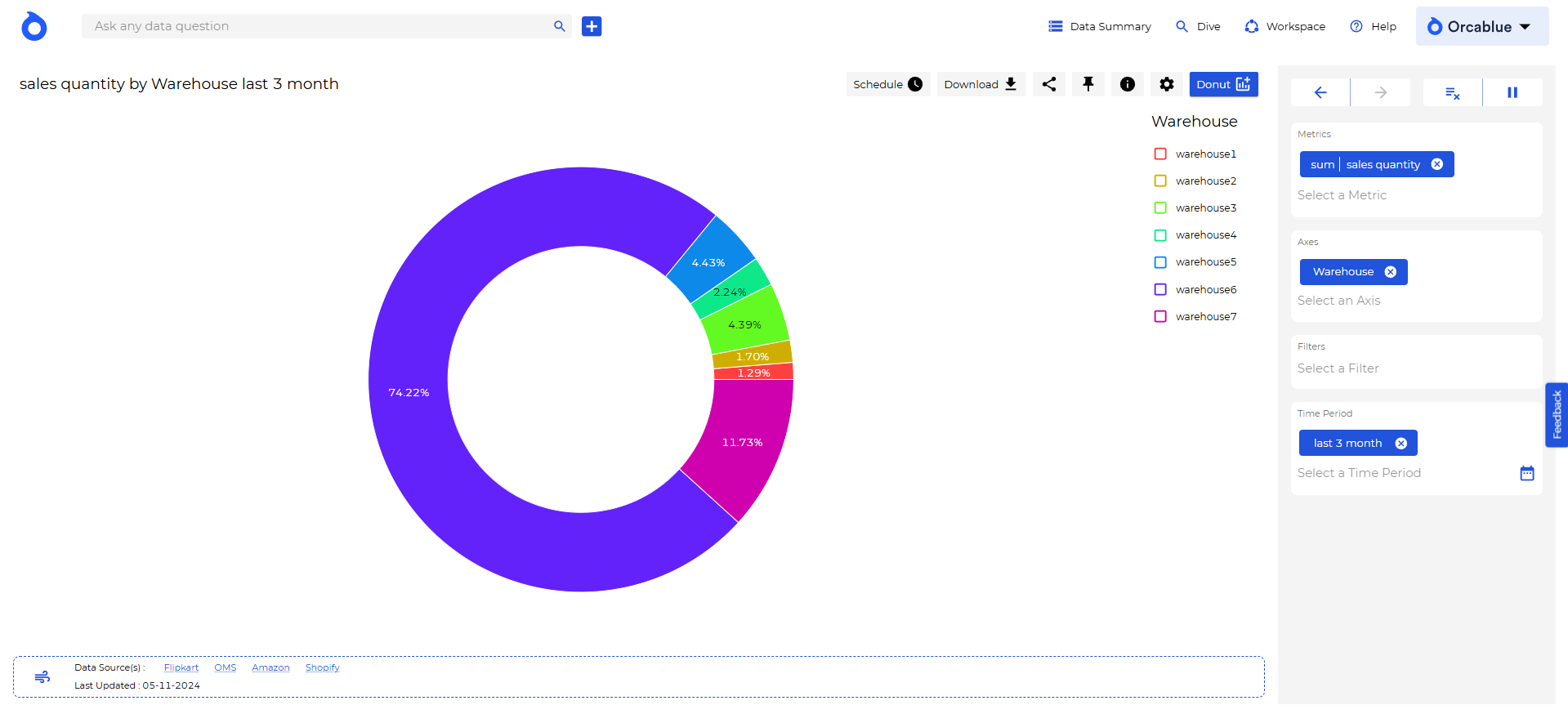1568x714 pixels.
Task: Click the clear query list icon
Action: (1453, 92)
